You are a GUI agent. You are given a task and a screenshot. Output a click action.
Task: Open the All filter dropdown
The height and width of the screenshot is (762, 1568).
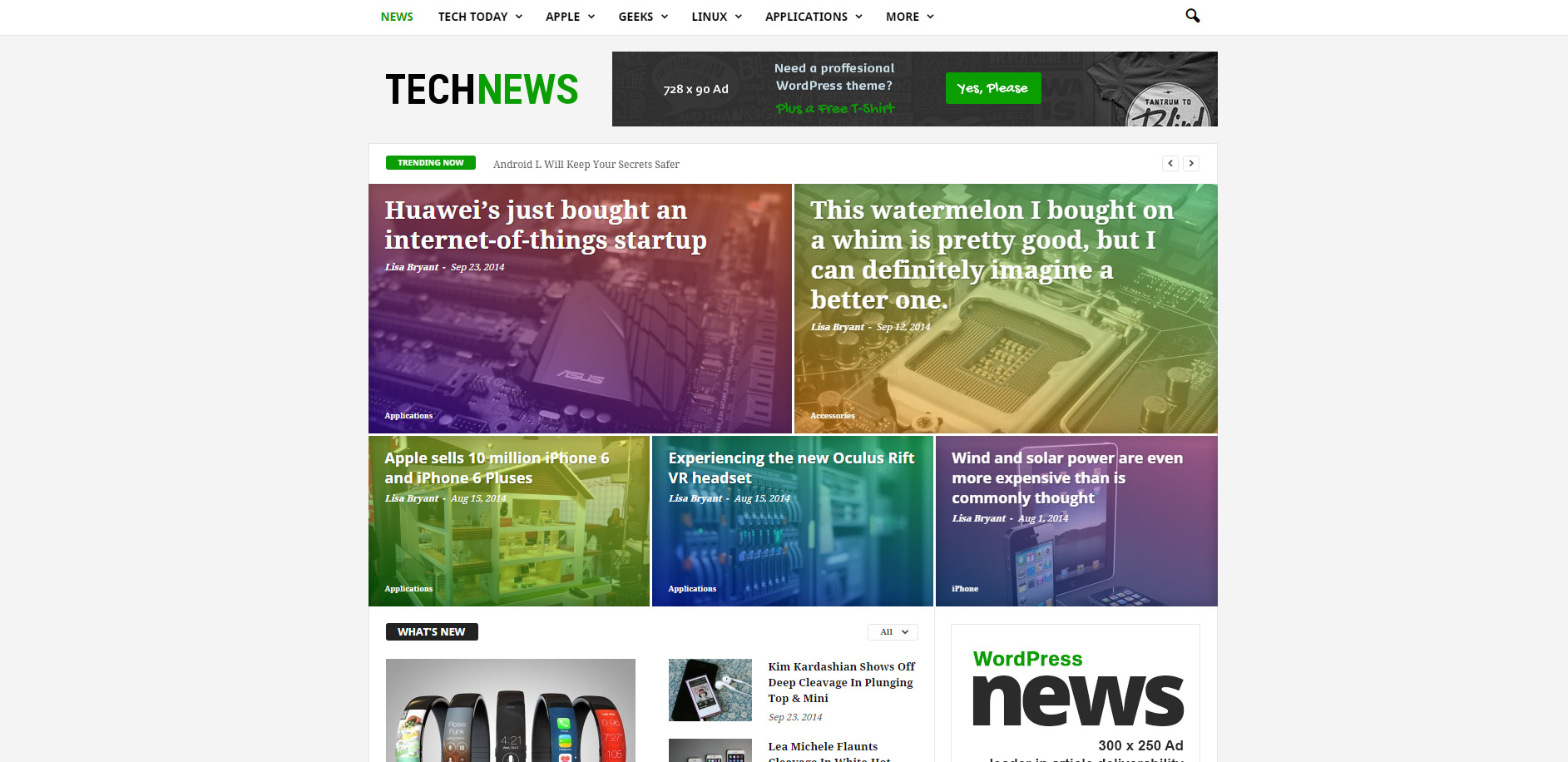[x=893, y=632]
